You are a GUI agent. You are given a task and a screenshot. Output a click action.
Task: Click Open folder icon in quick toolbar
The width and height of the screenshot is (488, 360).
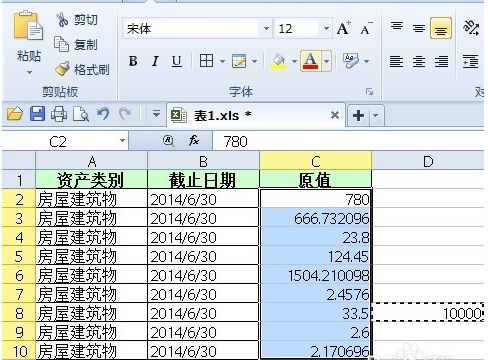pyautogui.click(x=15, y=114)
